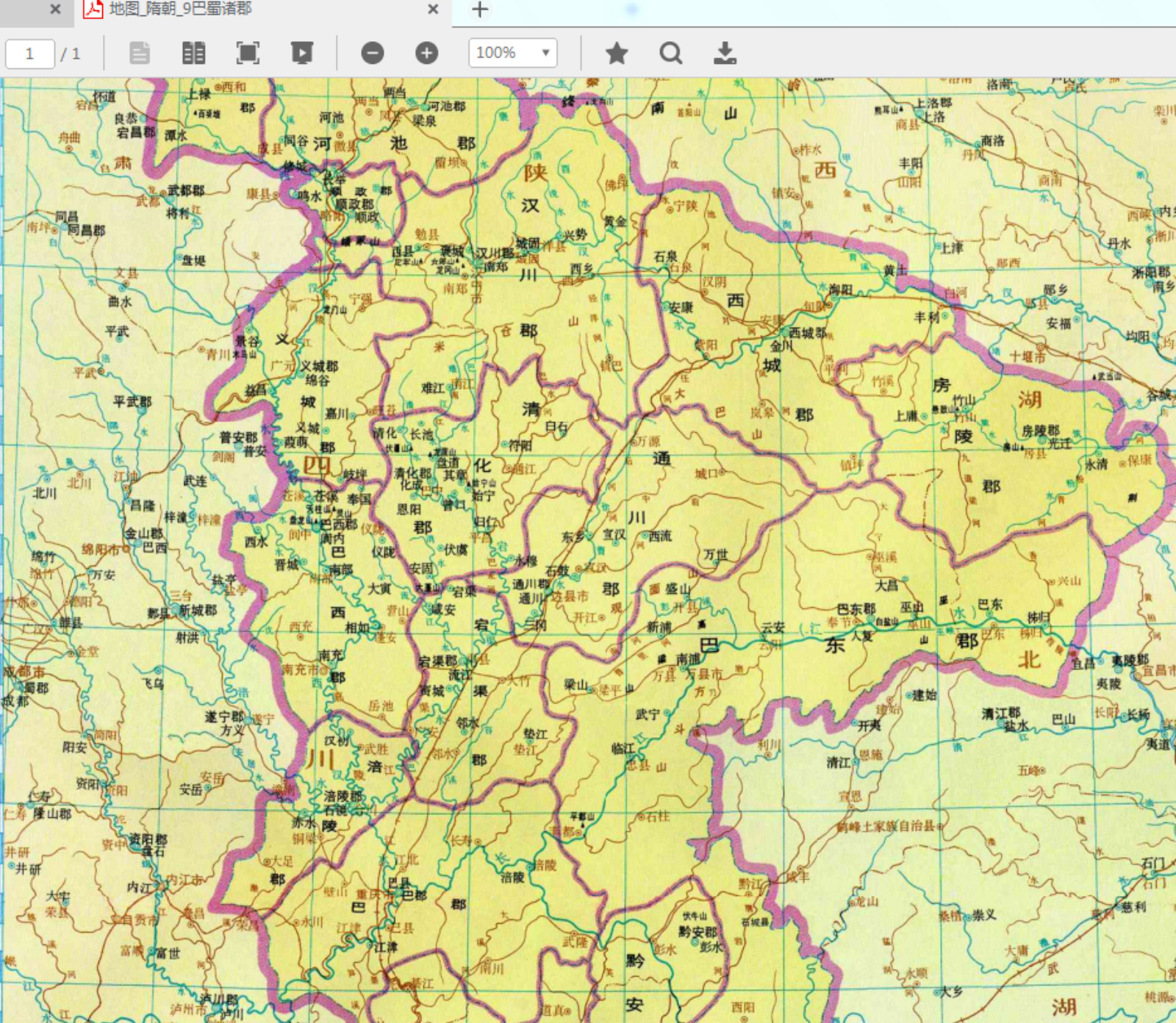
Task: Bookmark document with star icon
Action: [x=617, y=53]
